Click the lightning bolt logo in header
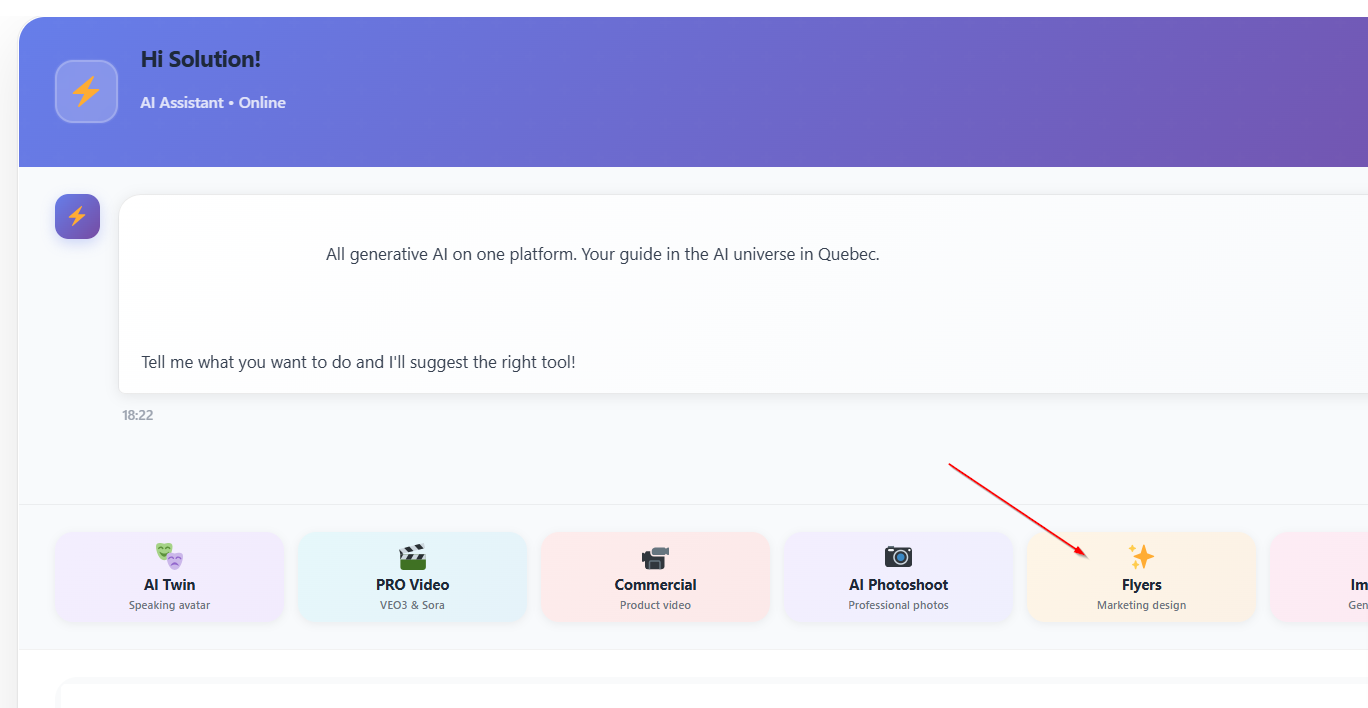The image size is (1368, 708). pos(86,91)
